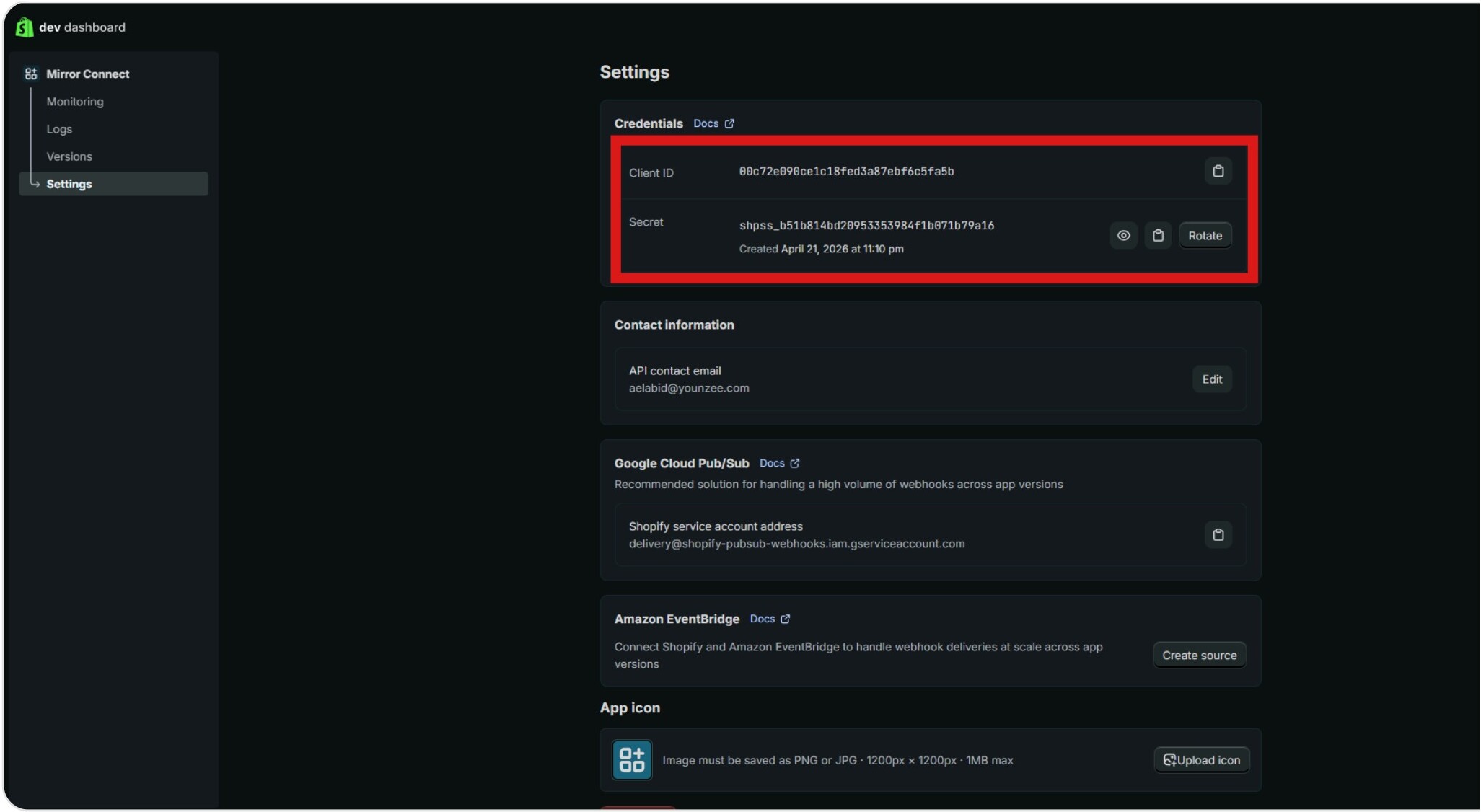Copy the Client ID to the clipboard

tap(1218, 172)
